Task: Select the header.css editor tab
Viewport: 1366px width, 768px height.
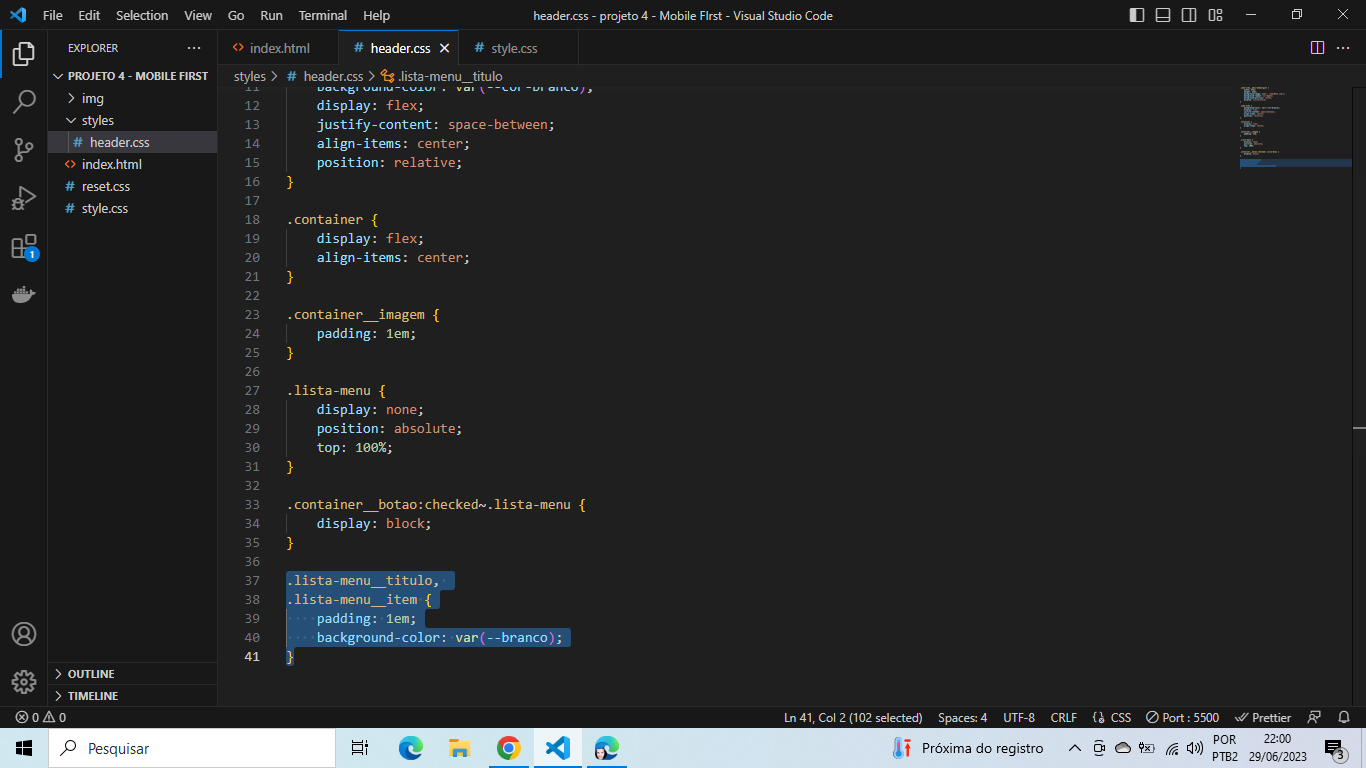Action: pyautogui.click(x=400, y=48)
